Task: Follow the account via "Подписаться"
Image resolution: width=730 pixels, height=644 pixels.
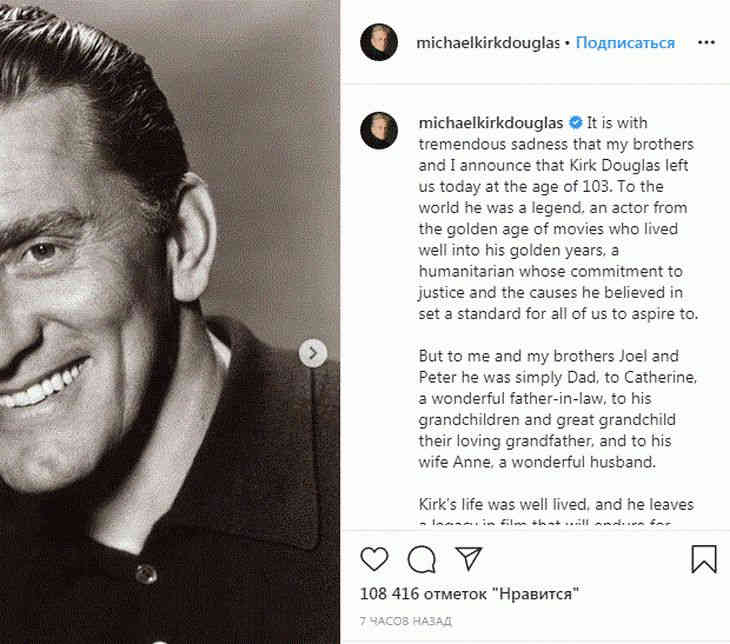Action: 625,43
